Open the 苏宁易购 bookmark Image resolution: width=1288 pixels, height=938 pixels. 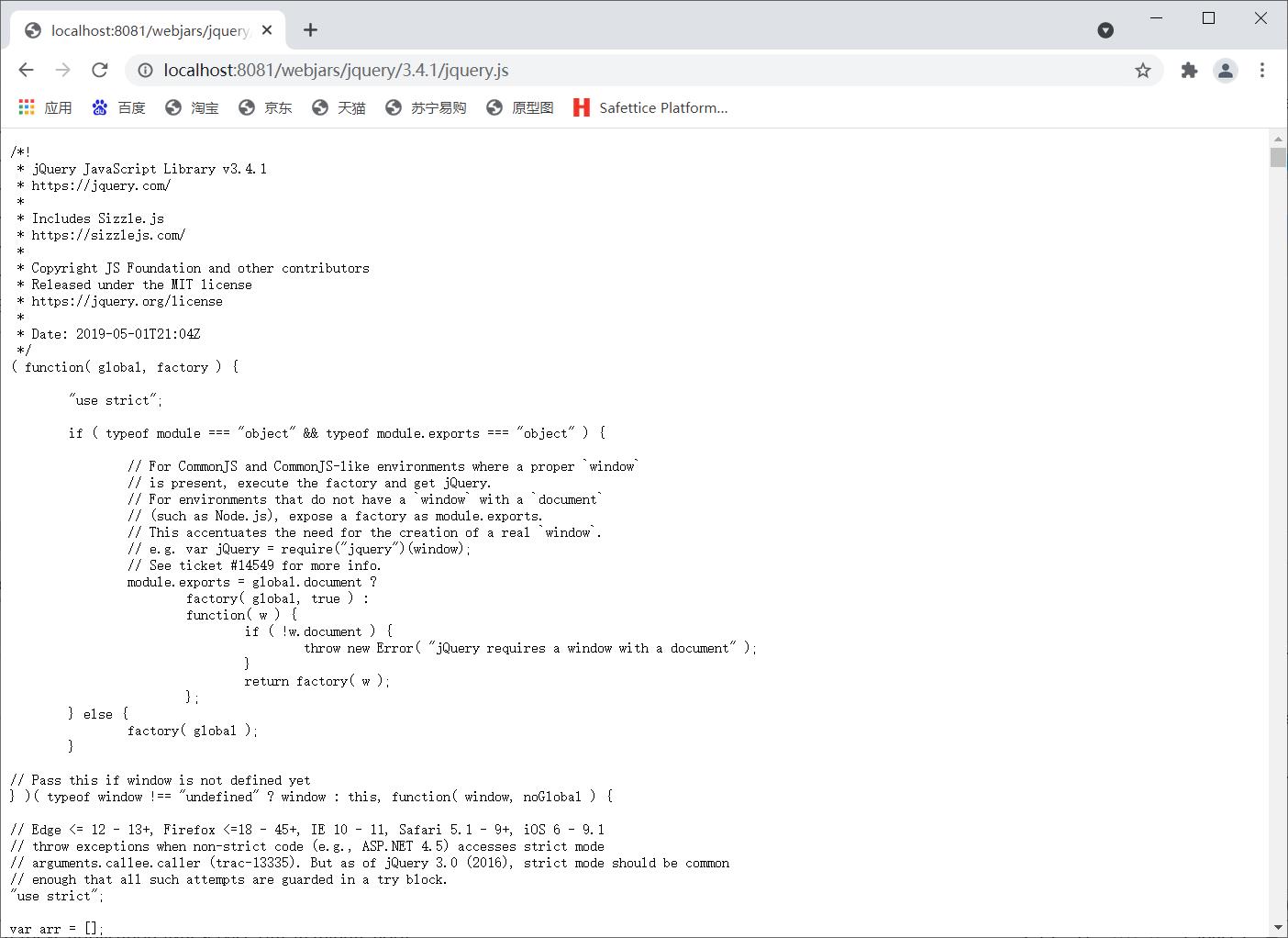click(x=427, y=107)
